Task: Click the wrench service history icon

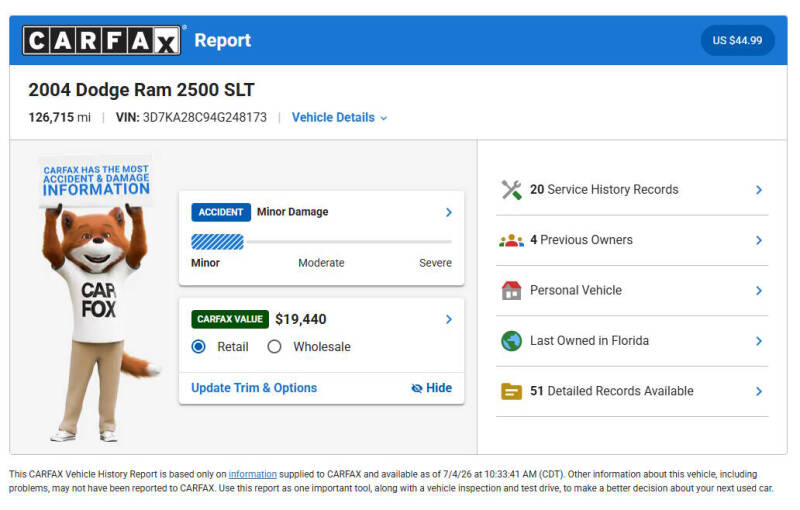Action: tap(511, 190)
